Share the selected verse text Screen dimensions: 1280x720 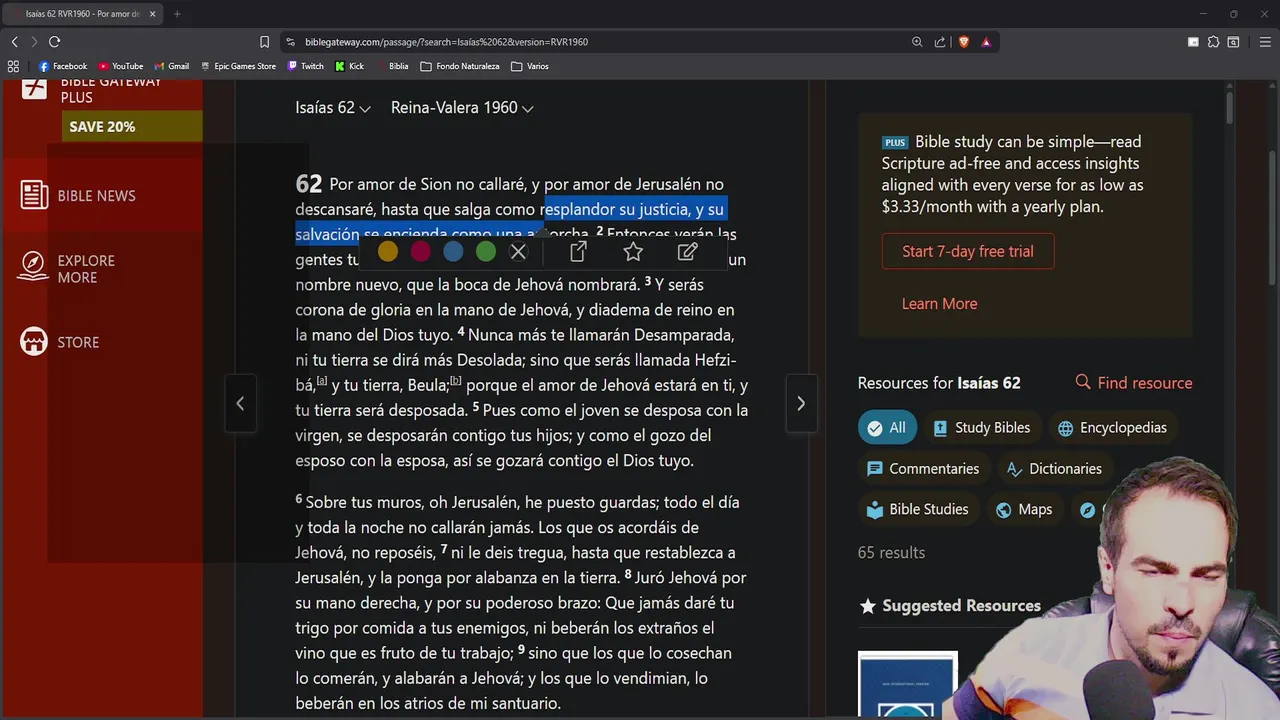click(x=578, y=252)
